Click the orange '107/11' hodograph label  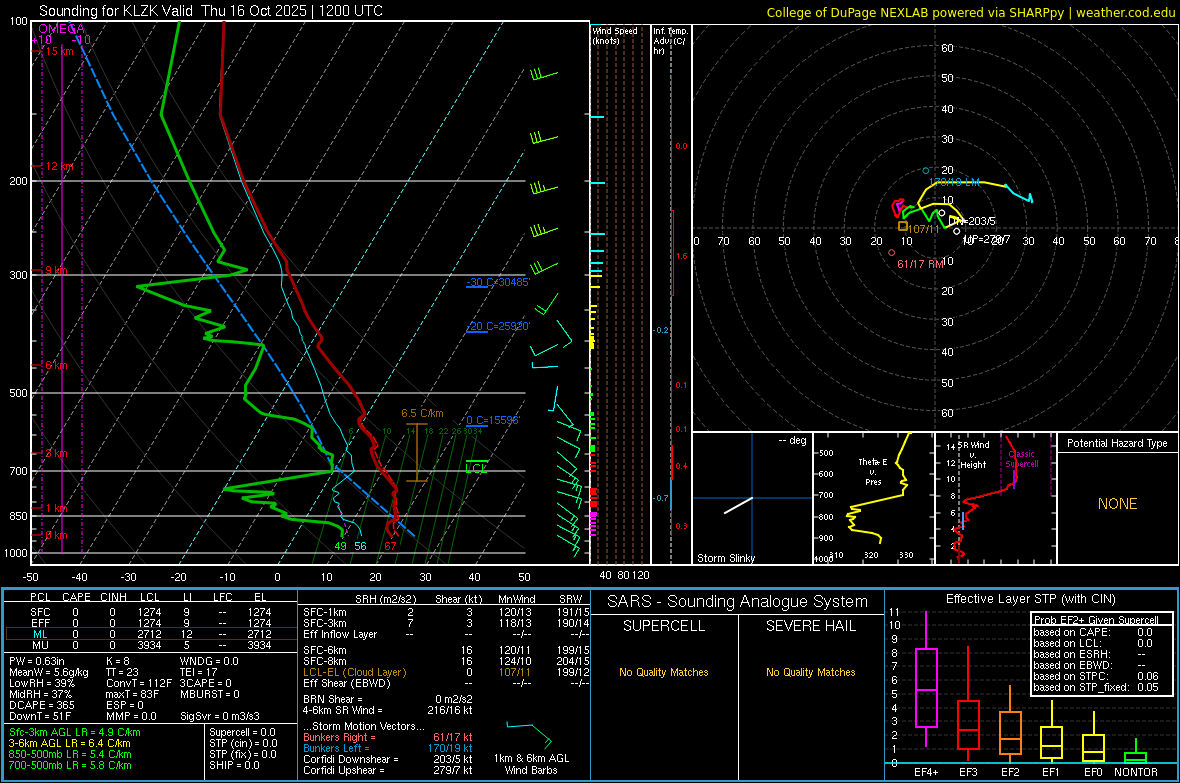924,229
